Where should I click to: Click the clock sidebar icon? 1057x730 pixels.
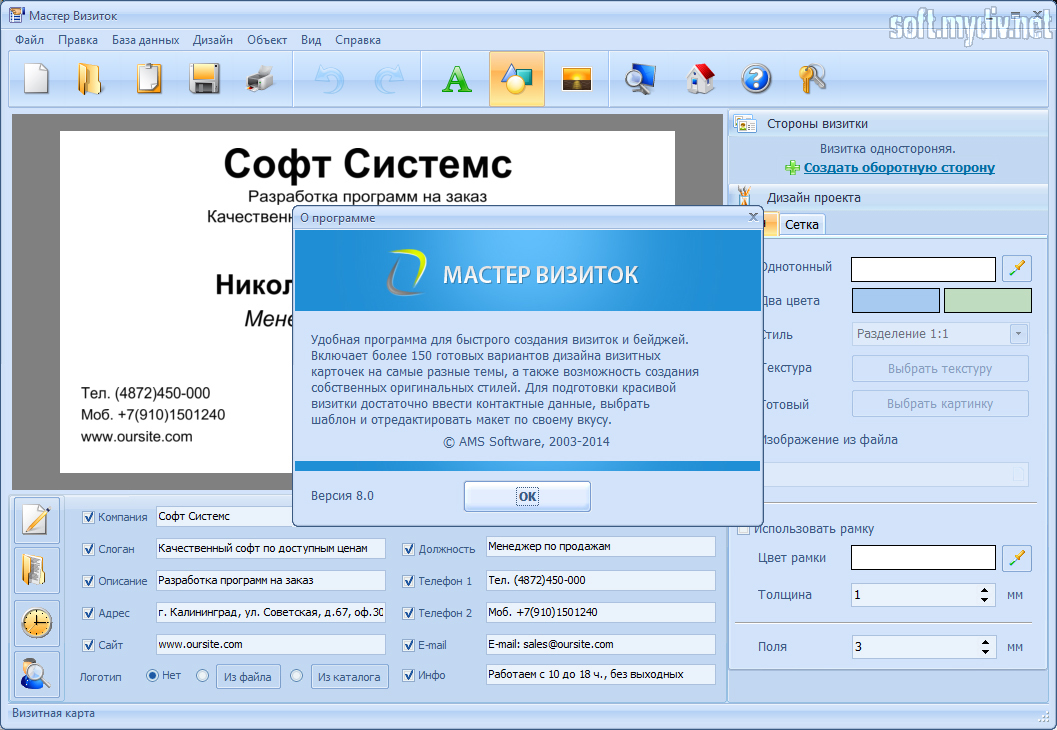click(x=37, y=623)
